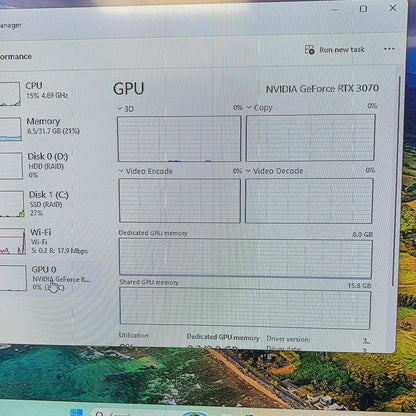Click the Run new task icon

(309, 50)
